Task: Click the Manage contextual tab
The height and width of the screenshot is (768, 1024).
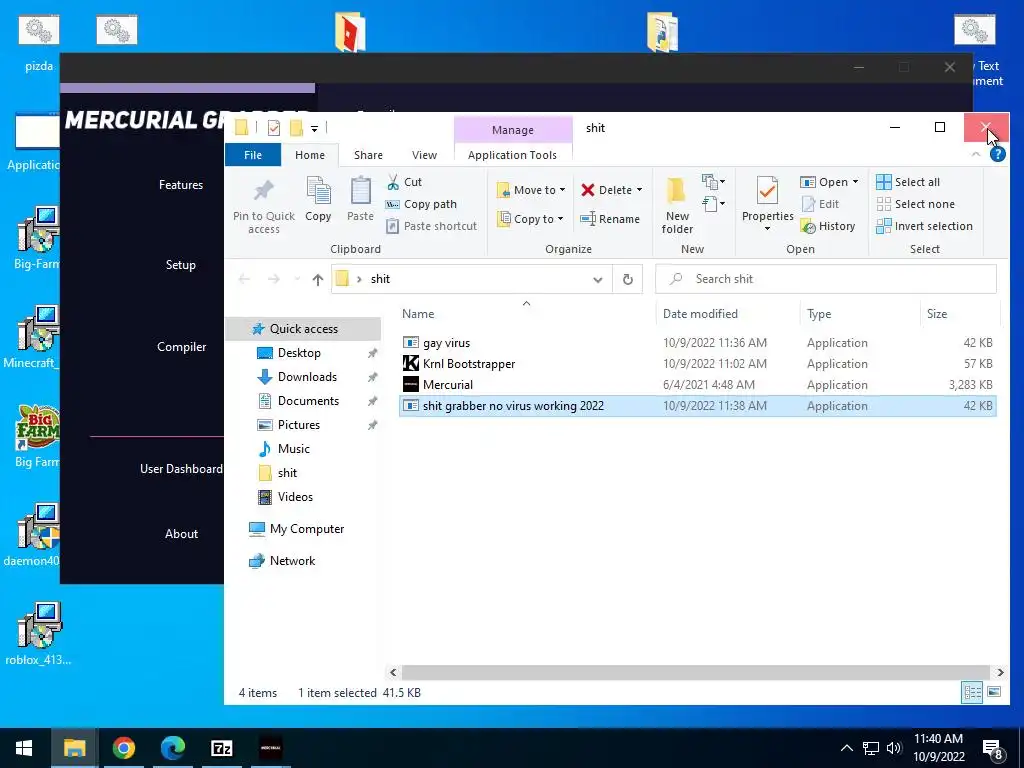Action: point(513,130)
